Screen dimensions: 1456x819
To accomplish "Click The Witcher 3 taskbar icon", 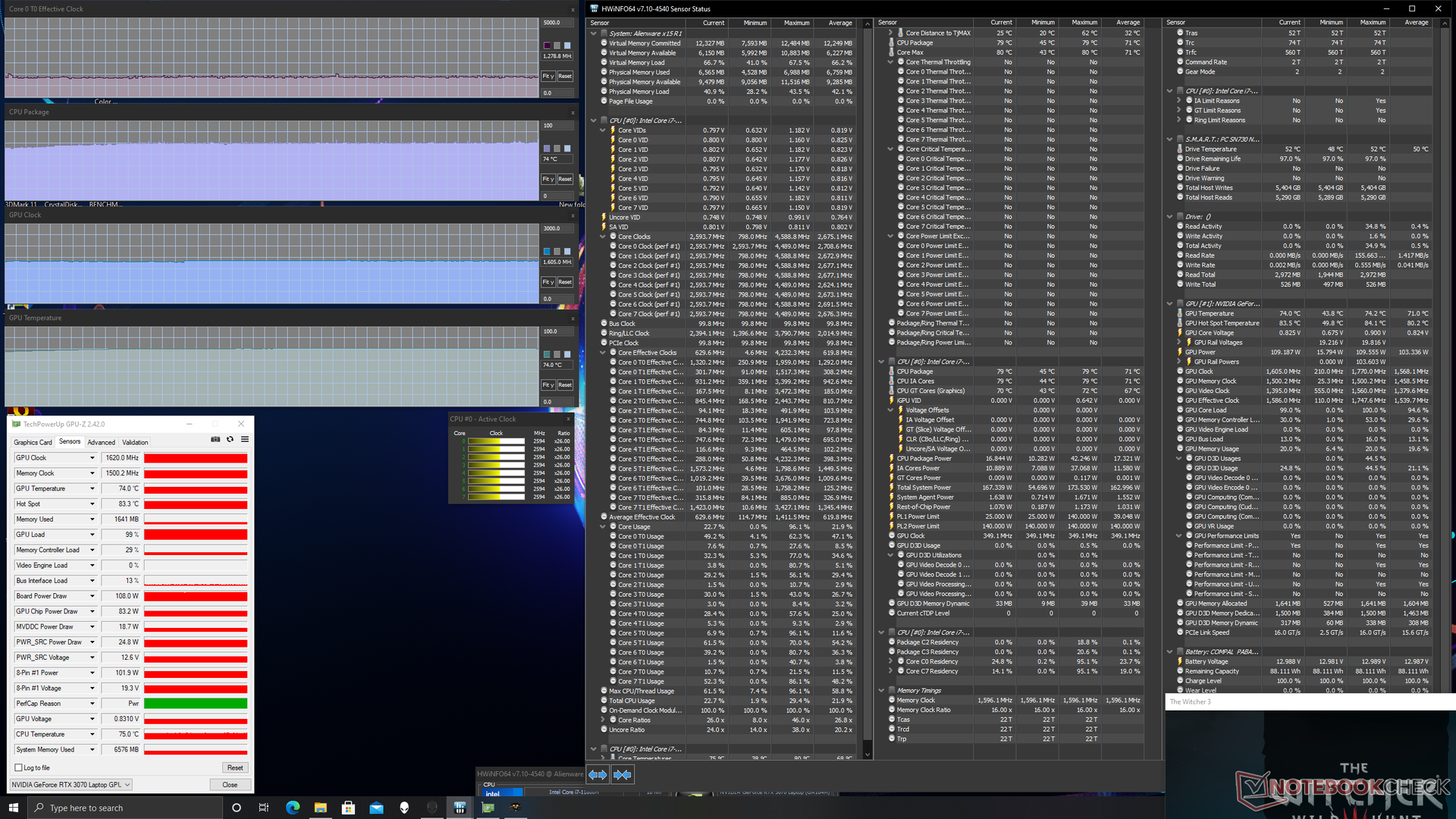I will pyautogui.click(x=516, y=808).
